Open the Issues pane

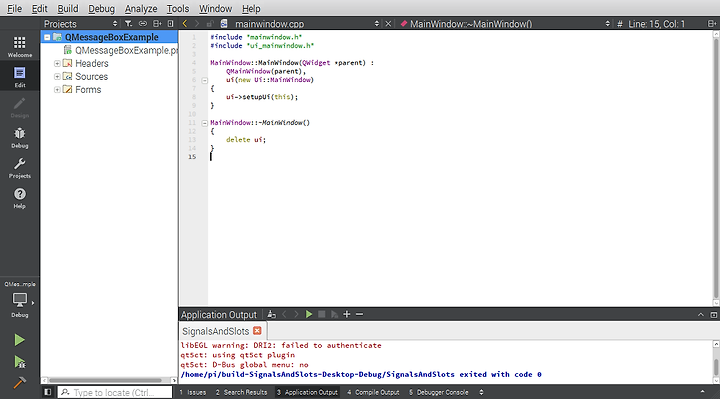[x=192, y=392]
